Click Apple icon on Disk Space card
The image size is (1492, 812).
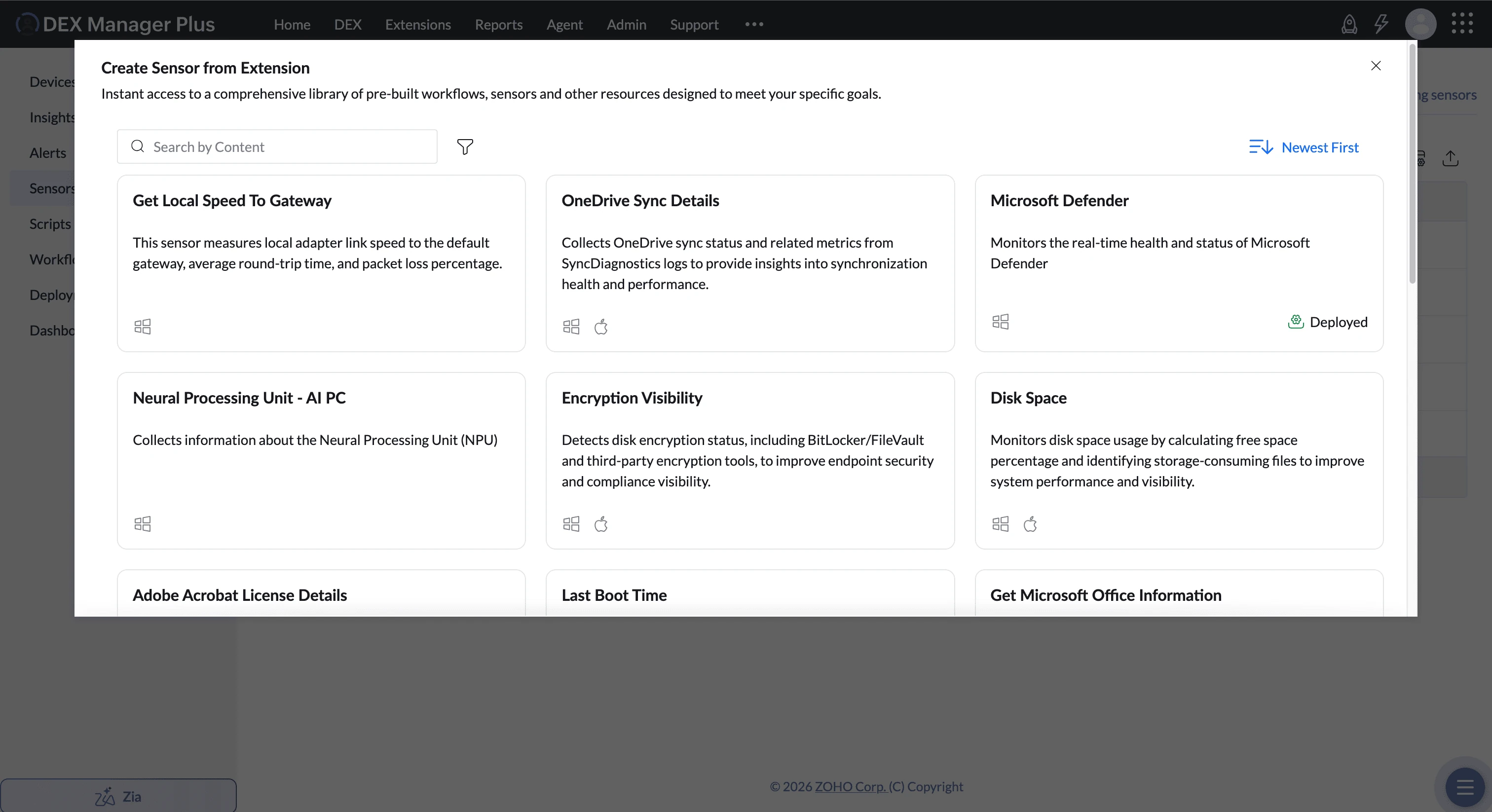(x=1030, y=524)
